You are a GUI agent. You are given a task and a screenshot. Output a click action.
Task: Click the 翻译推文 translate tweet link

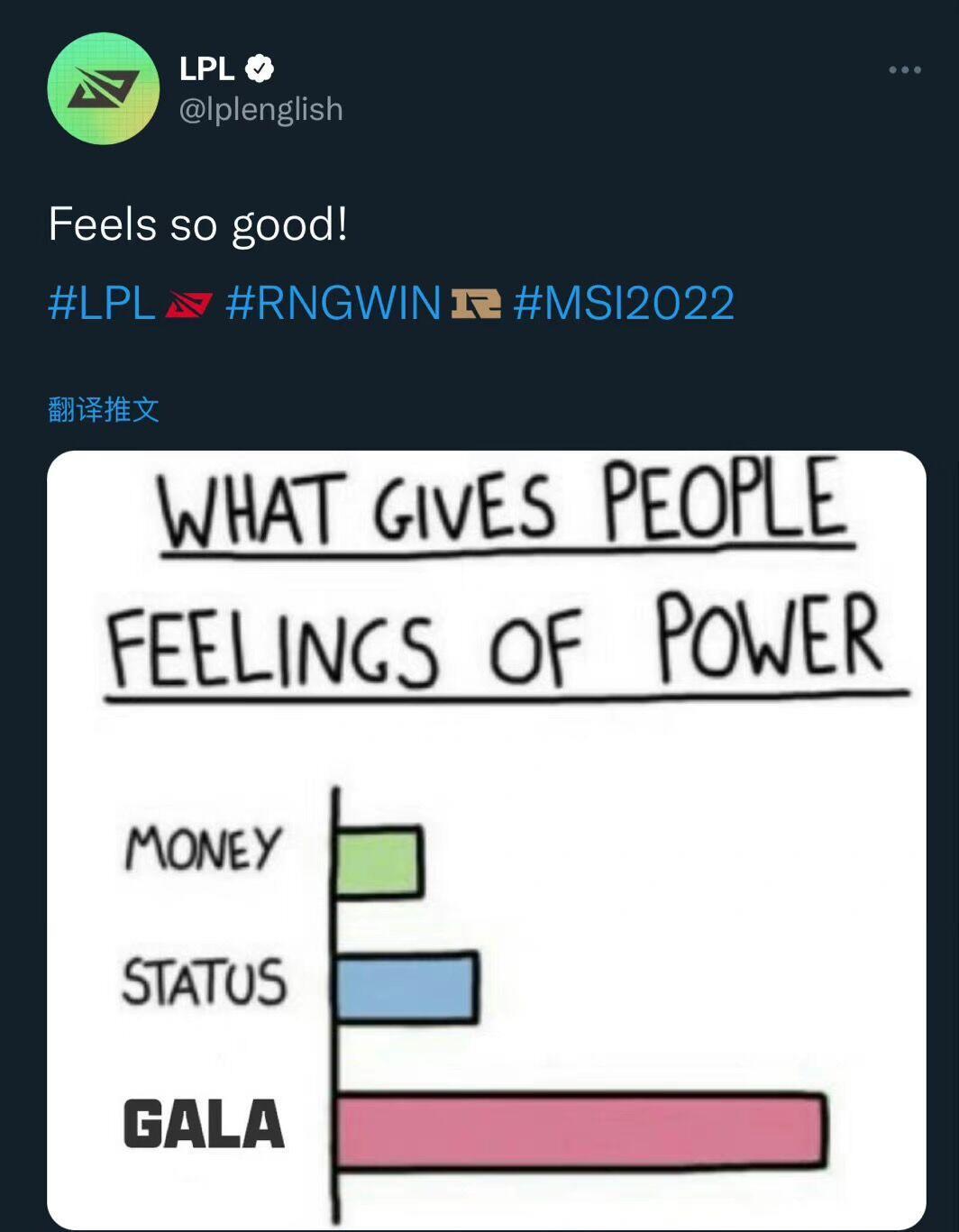pos(104,409)
